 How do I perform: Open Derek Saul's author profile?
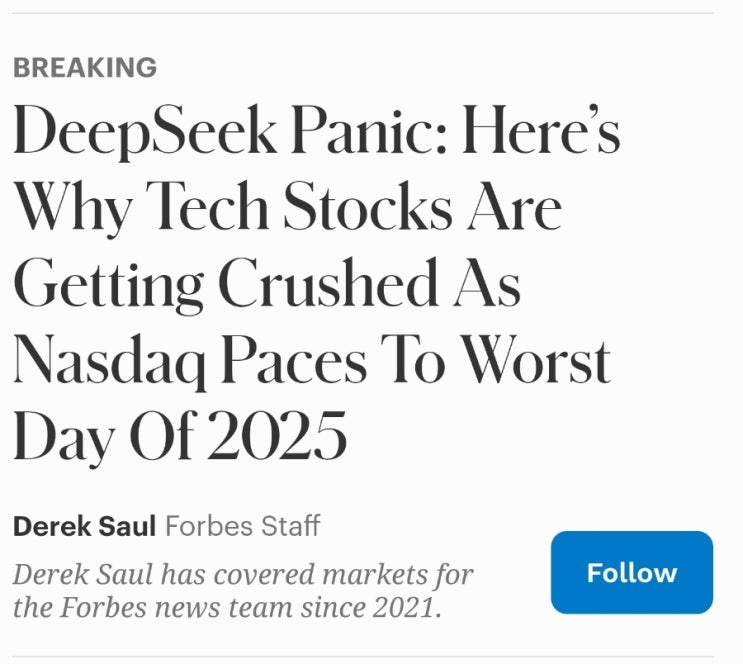click(84, 526)
